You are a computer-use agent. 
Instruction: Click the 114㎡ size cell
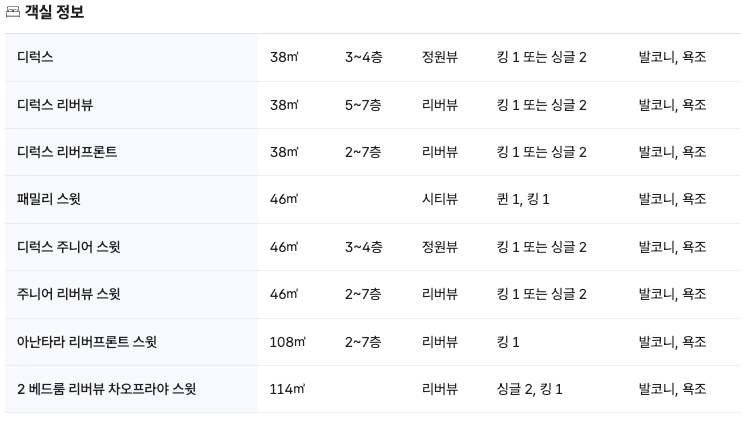coord(287,389)
